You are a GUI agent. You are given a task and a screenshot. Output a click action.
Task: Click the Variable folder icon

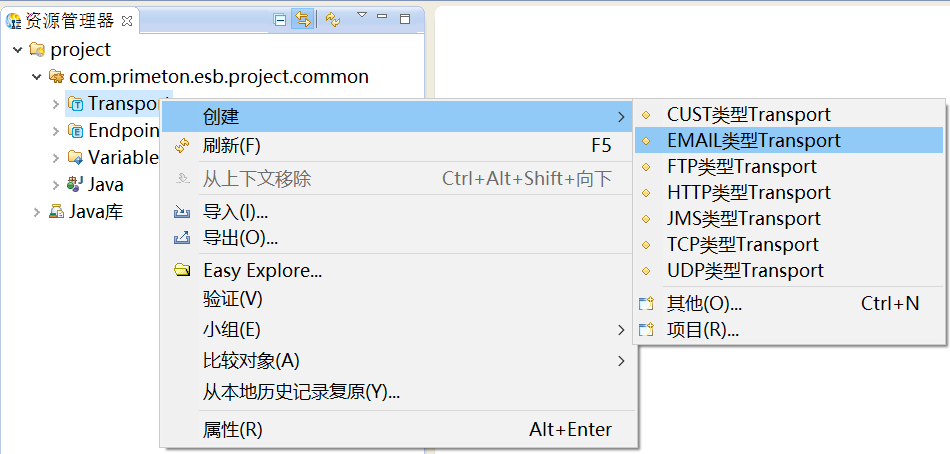tap(75, 158)
